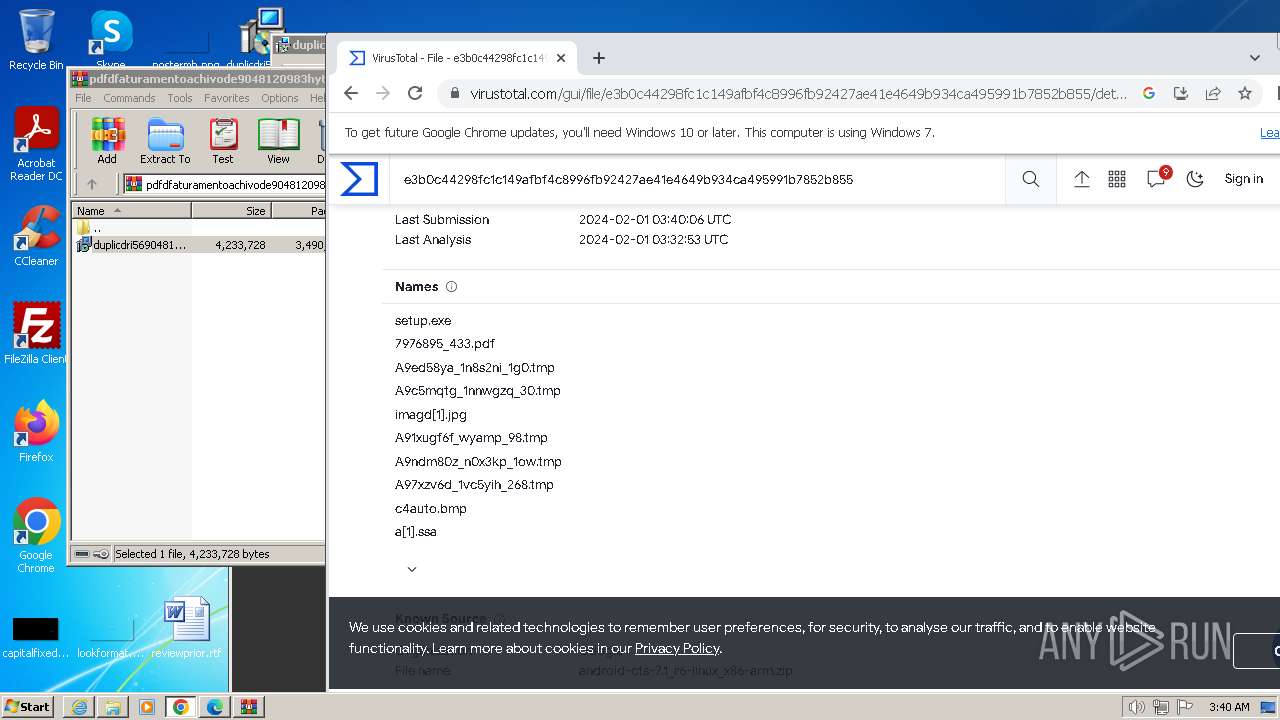Click VirusTotal search magnifier icon
The image size is (1280, 720).
(1031, 179)
